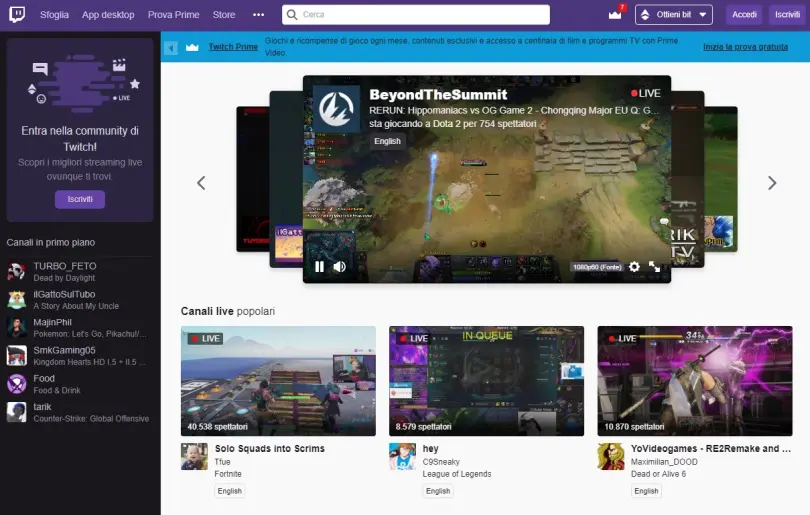Image resolution: width=810 pixels, height=515 pixels.
Task: Pause the BeyondTheSummit stream
Action: point(319,267)
